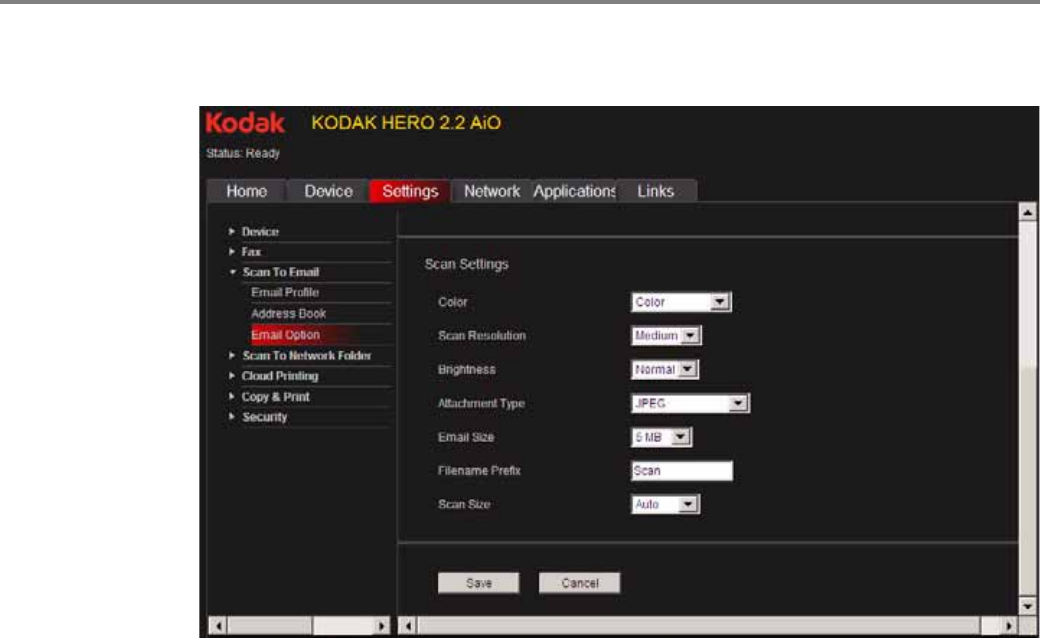Open Address Book settings
The width and height of the screenshot is (1040, 638).
(289, 314)
